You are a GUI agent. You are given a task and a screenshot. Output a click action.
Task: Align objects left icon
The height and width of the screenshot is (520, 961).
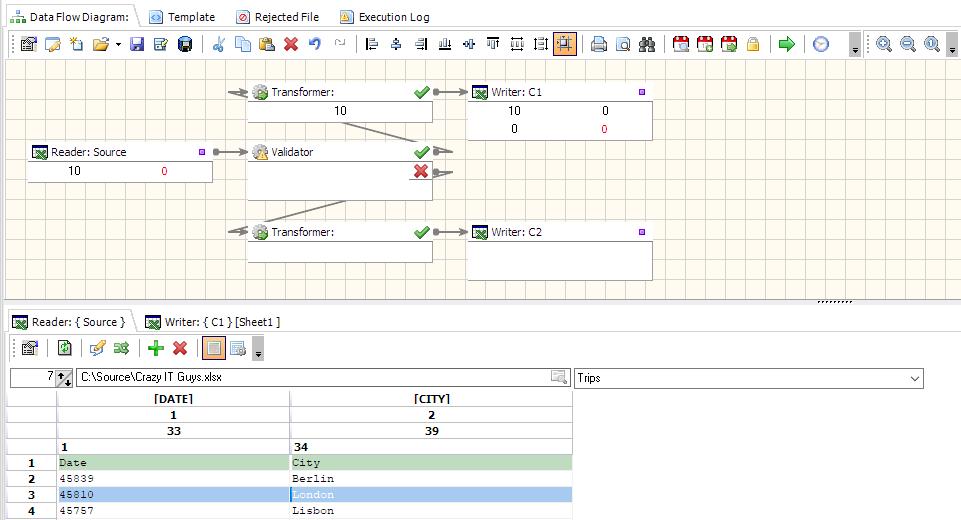pos(372,44)
